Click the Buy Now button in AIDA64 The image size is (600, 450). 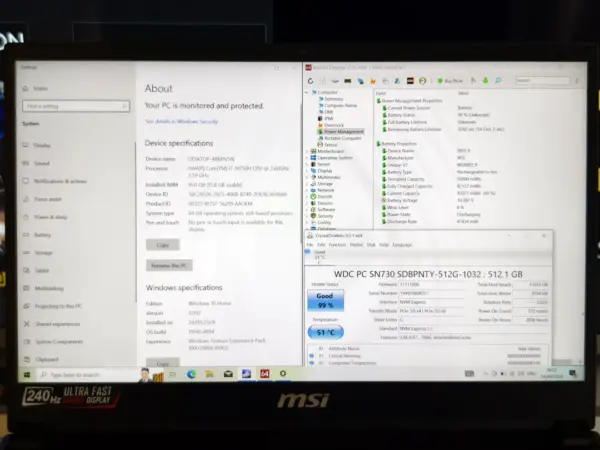point(450,81)
